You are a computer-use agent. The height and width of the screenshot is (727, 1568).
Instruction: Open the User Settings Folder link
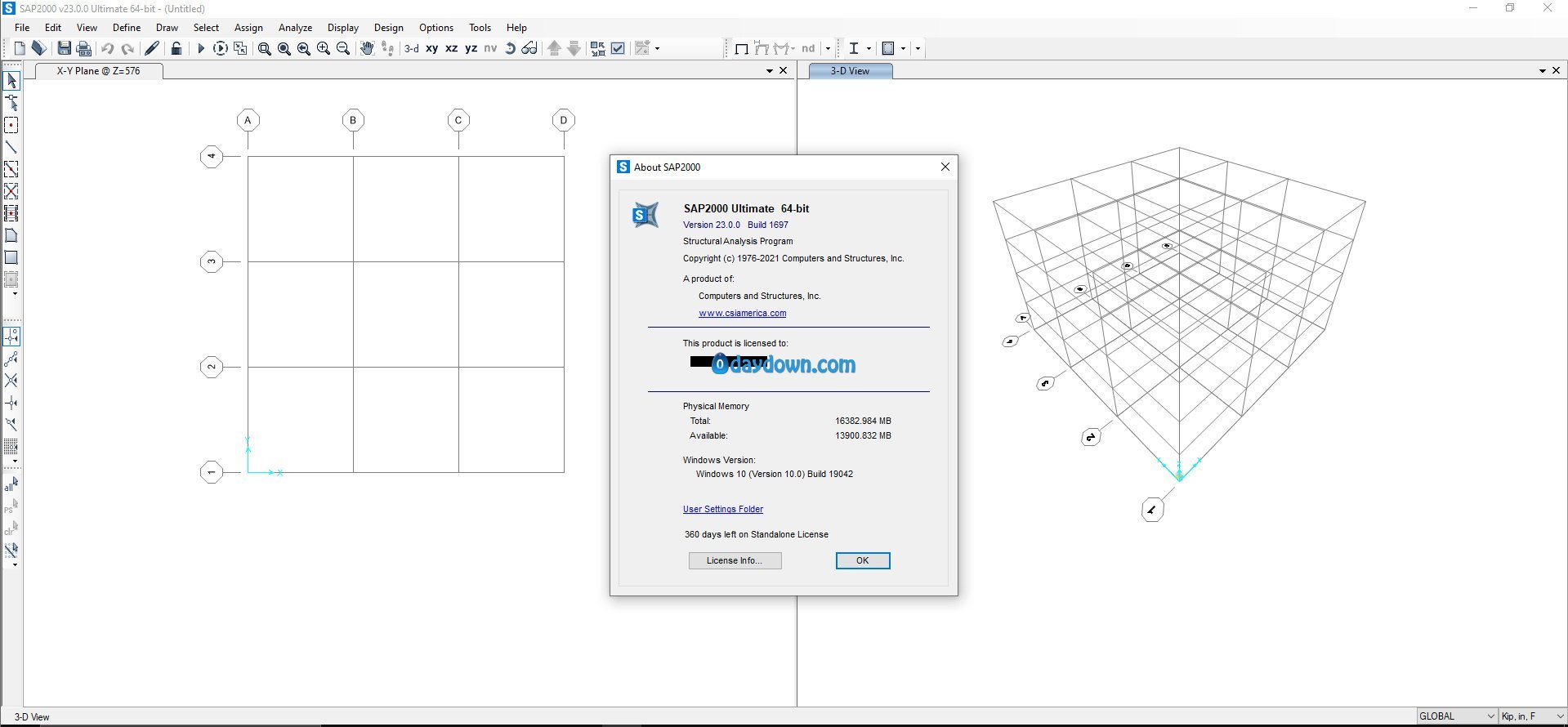click(723, 509)
